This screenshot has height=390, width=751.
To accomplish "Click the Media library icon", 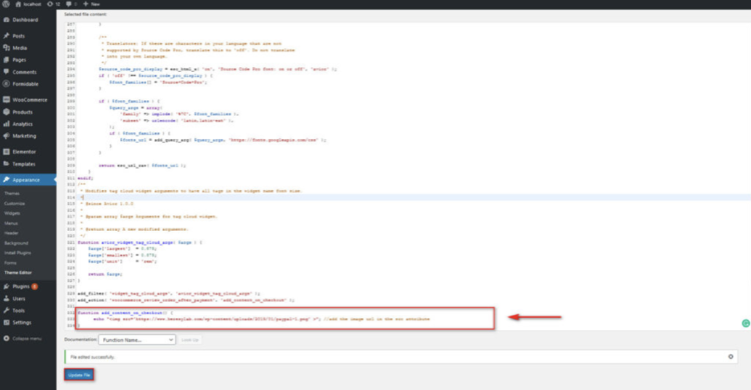I will (6, 48).
